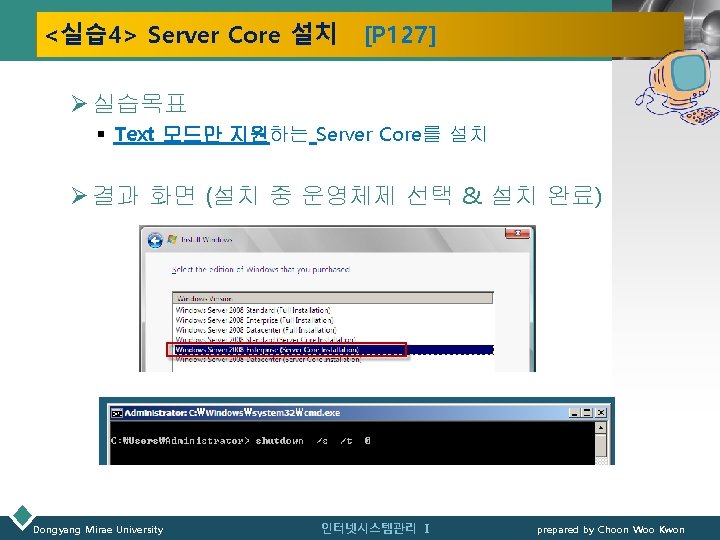Click the 'Select the edition of Windows' instruction text
This screenshot has height=540, width=720.
point(260,270)
